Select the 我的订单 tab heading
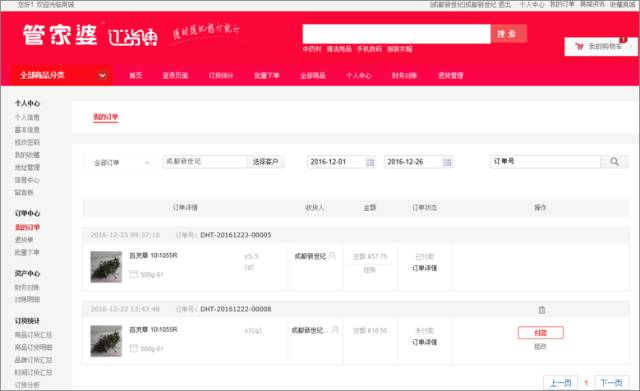Viewport: 640px width, 391px height. click(x=106, y=117)
